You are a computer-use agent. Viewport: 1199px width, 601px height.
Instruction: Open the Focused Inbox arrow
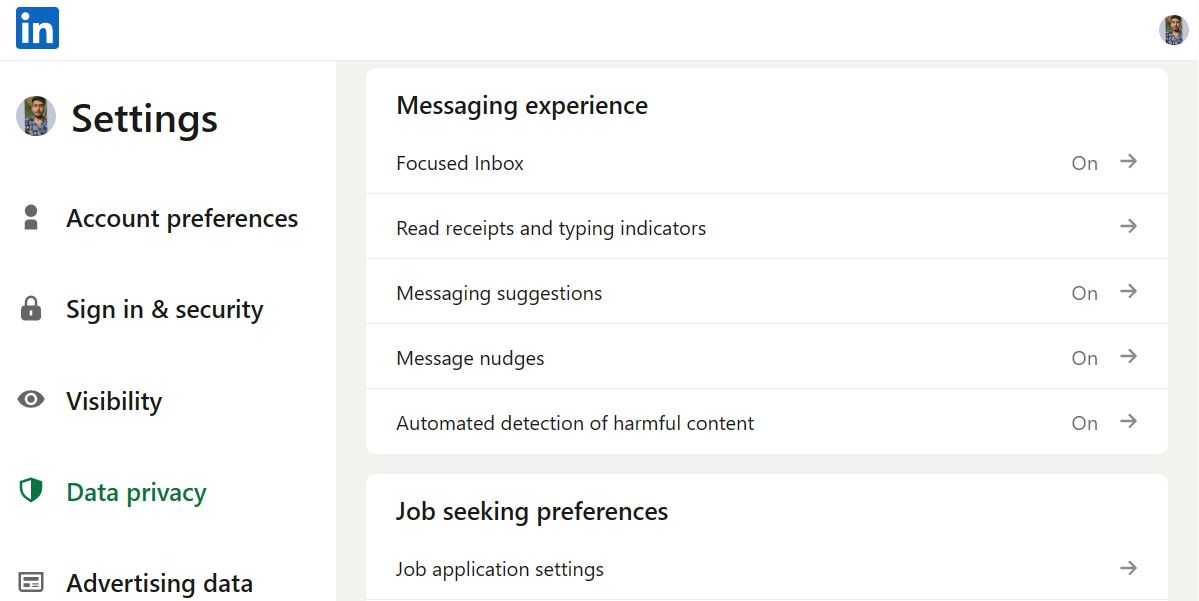(x=1128, y=163)
